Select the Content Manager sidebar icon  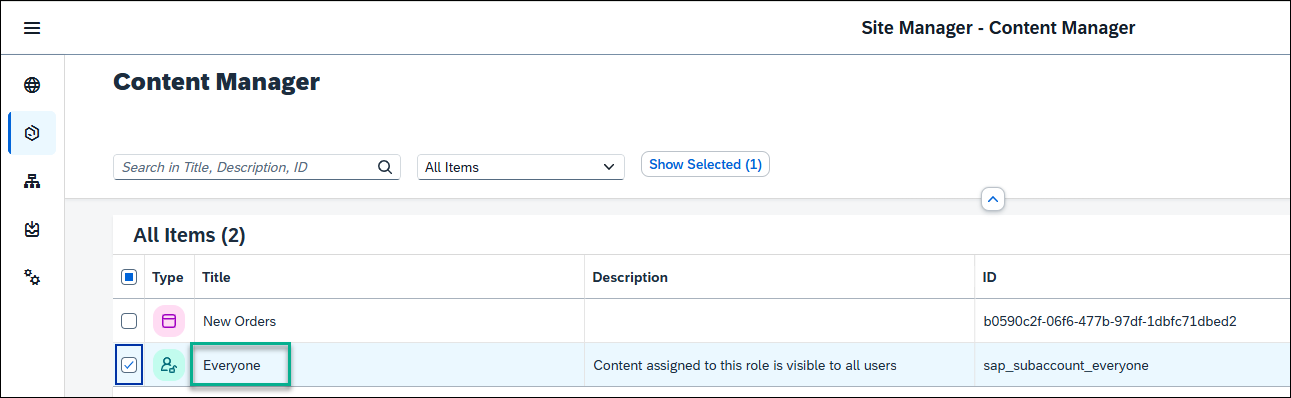coord(32,133)
